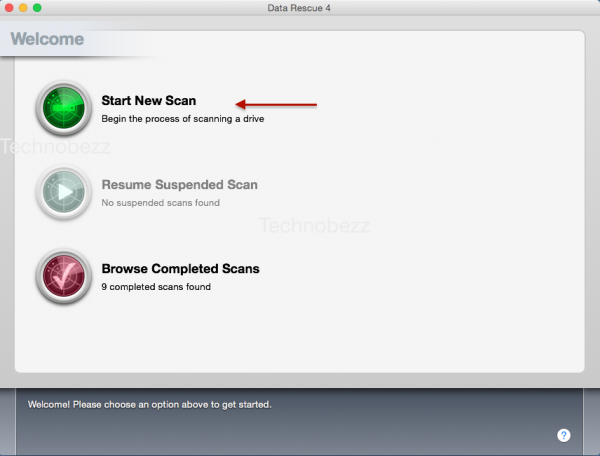Click the Technobezz watermark in the panel center
The image size is (600, 456).
314,226
